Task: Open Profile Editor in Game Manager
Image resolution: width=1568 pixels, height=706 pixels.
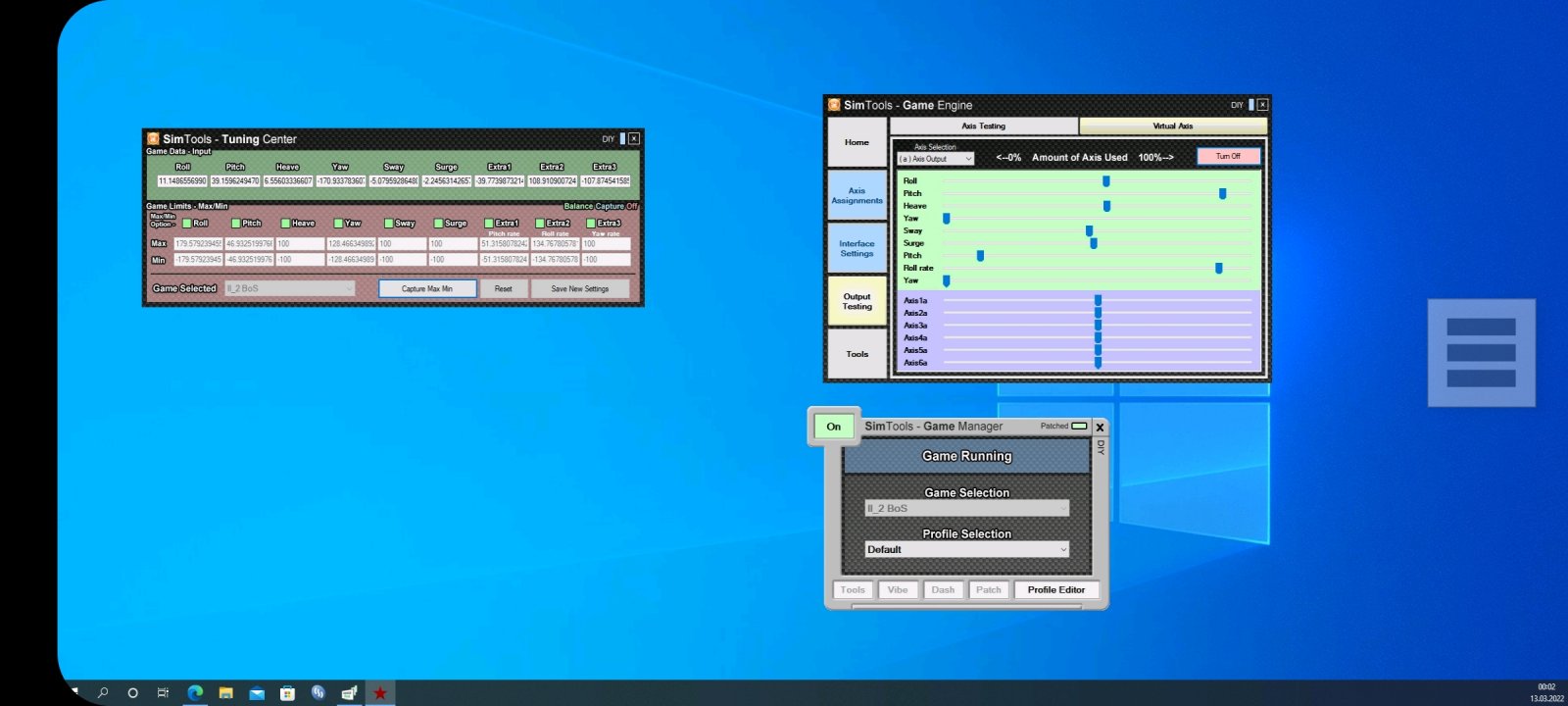Action: pos(1056,589)
